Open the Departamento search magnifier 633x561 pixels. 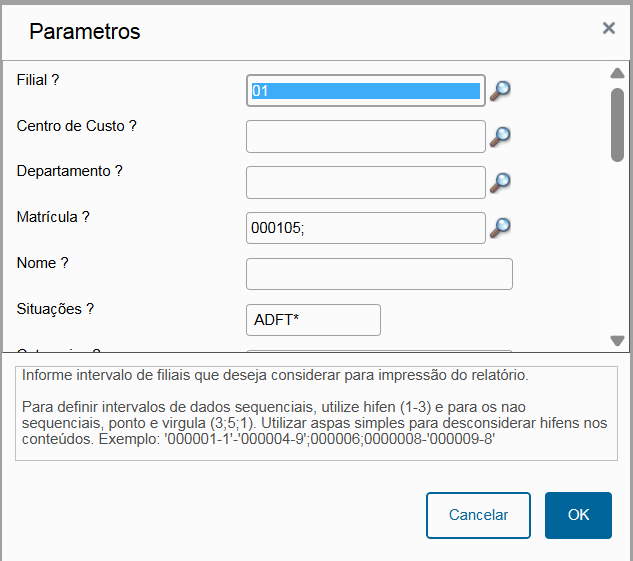[500, 183]
